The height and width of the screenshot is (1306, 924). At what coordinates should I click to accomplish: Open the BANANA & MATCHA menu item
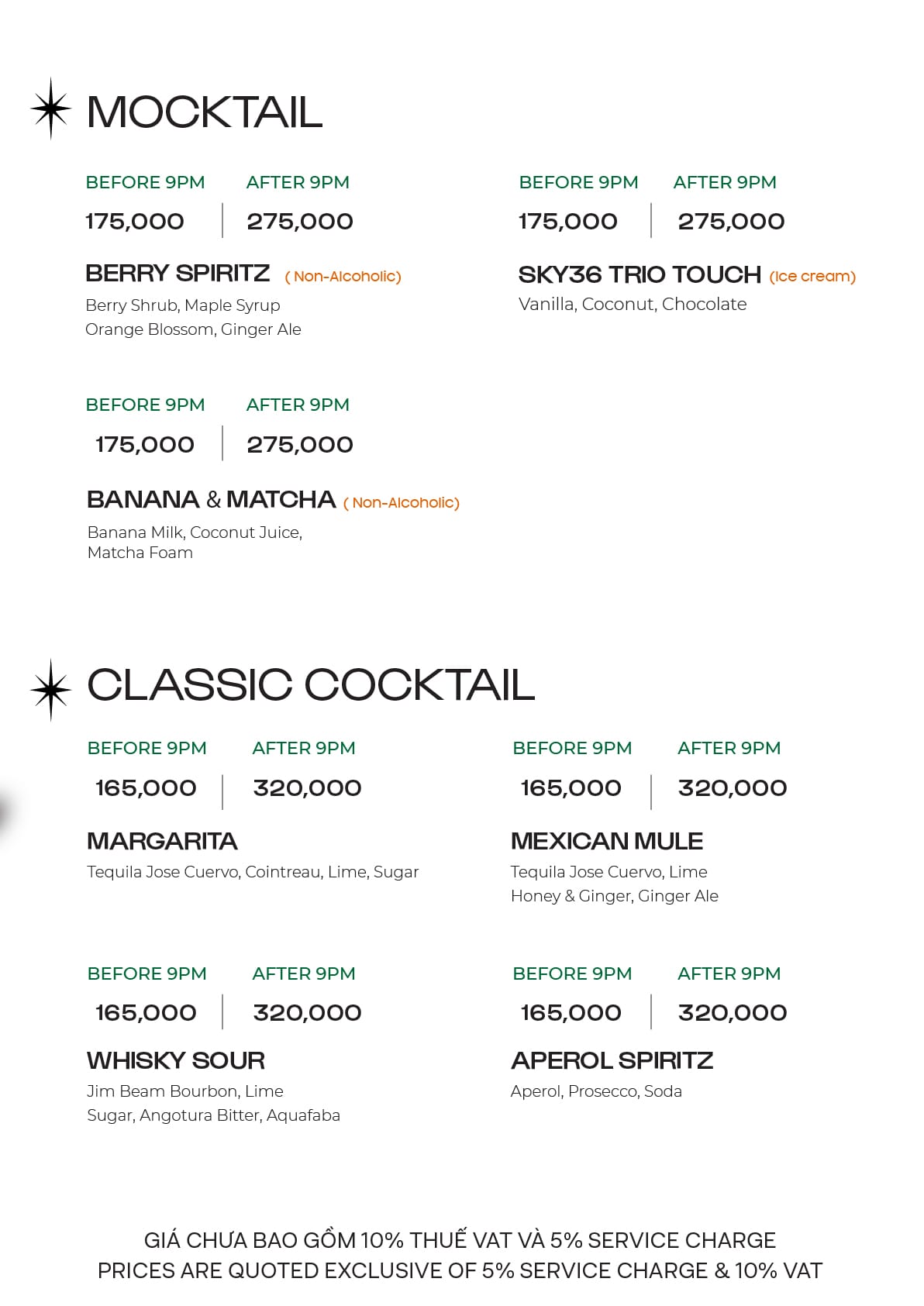211,499
